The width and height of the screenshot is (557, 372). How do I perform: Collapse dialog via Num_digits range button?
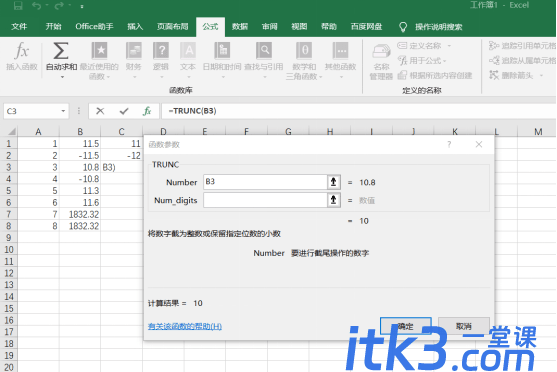[x=334, y=200]
